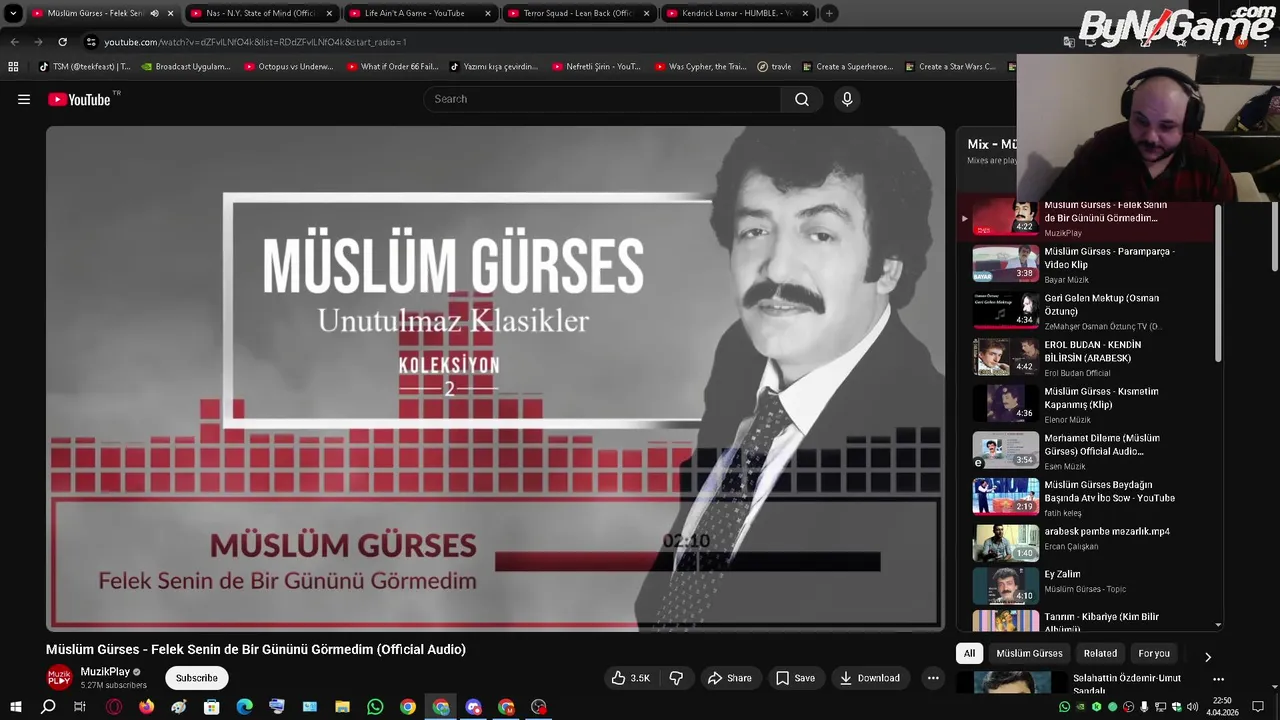The width and height of the screenshot is (1280, 720).
Task: Open a new browser tab
Action: [829, 13]
